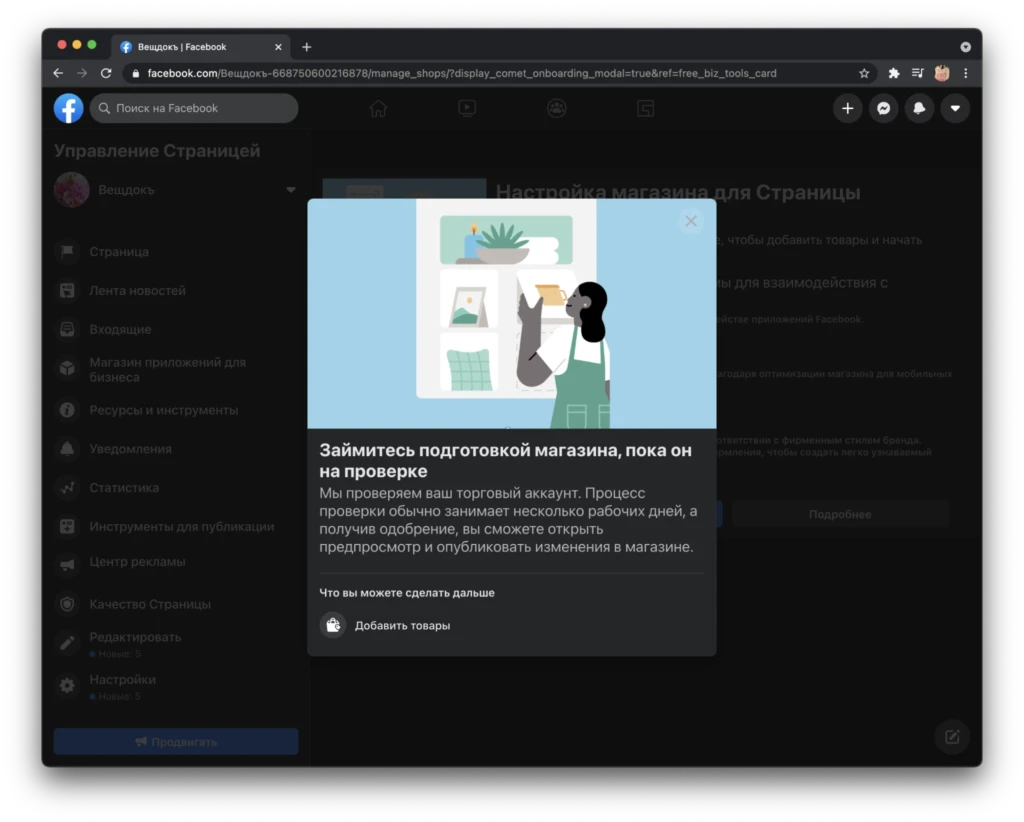This screenshot has width=1024, height=822.
Task: Open Входящие in the sidebar
Action: pos(175,330)
